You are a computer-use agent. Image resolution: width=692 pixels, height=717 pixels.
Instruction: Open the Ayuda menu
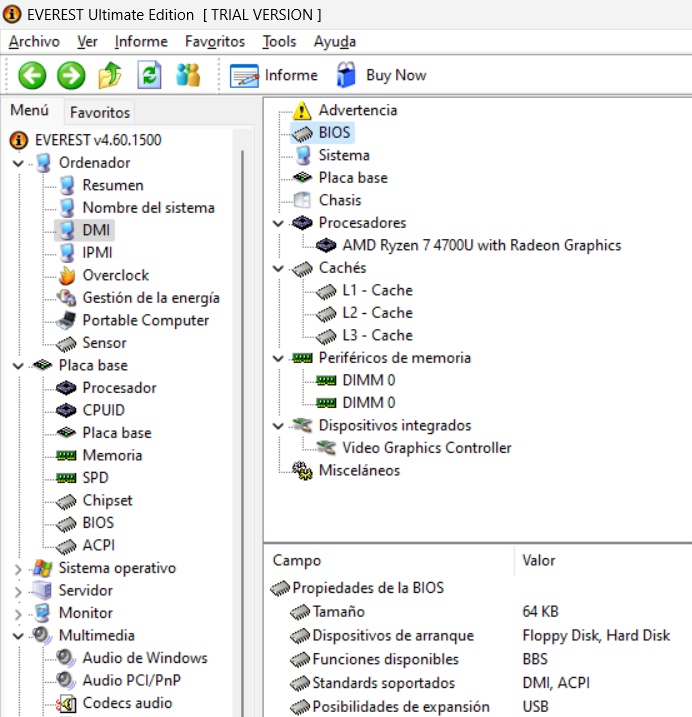334,42
